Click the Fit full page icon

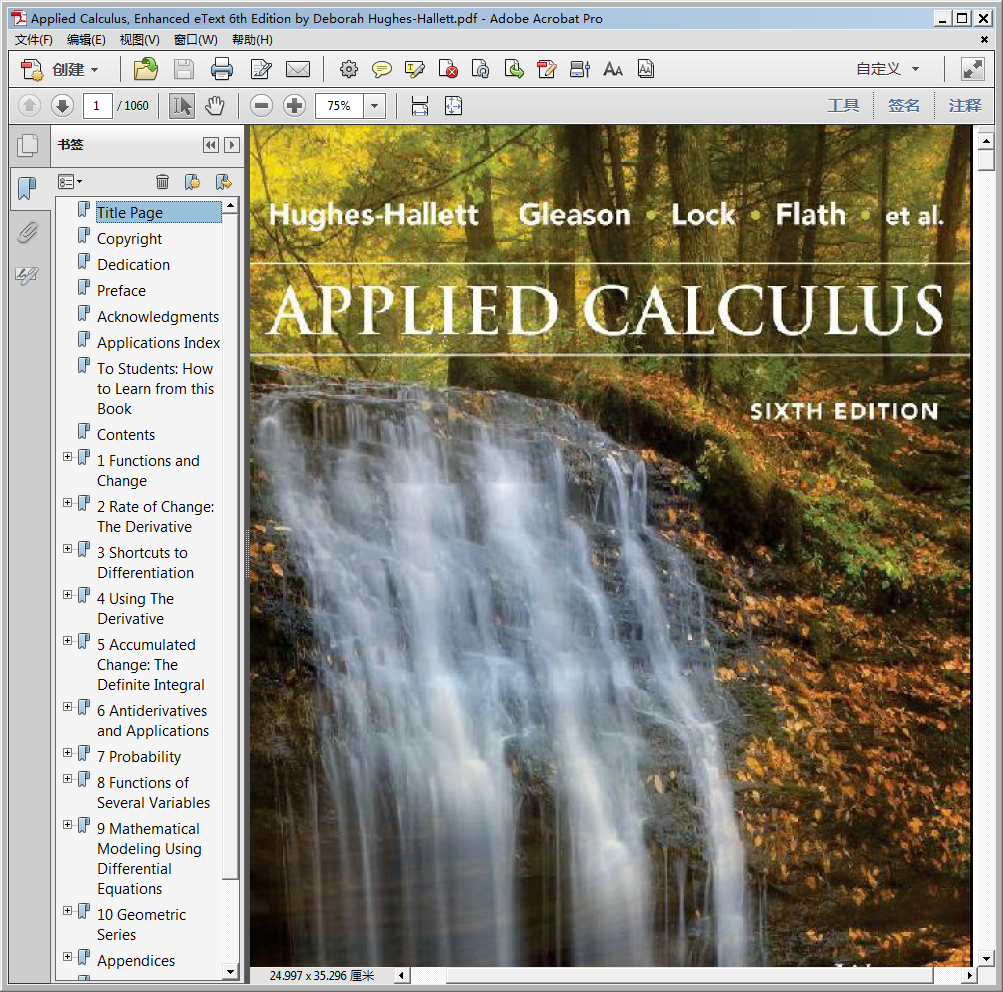coord(453,106)
